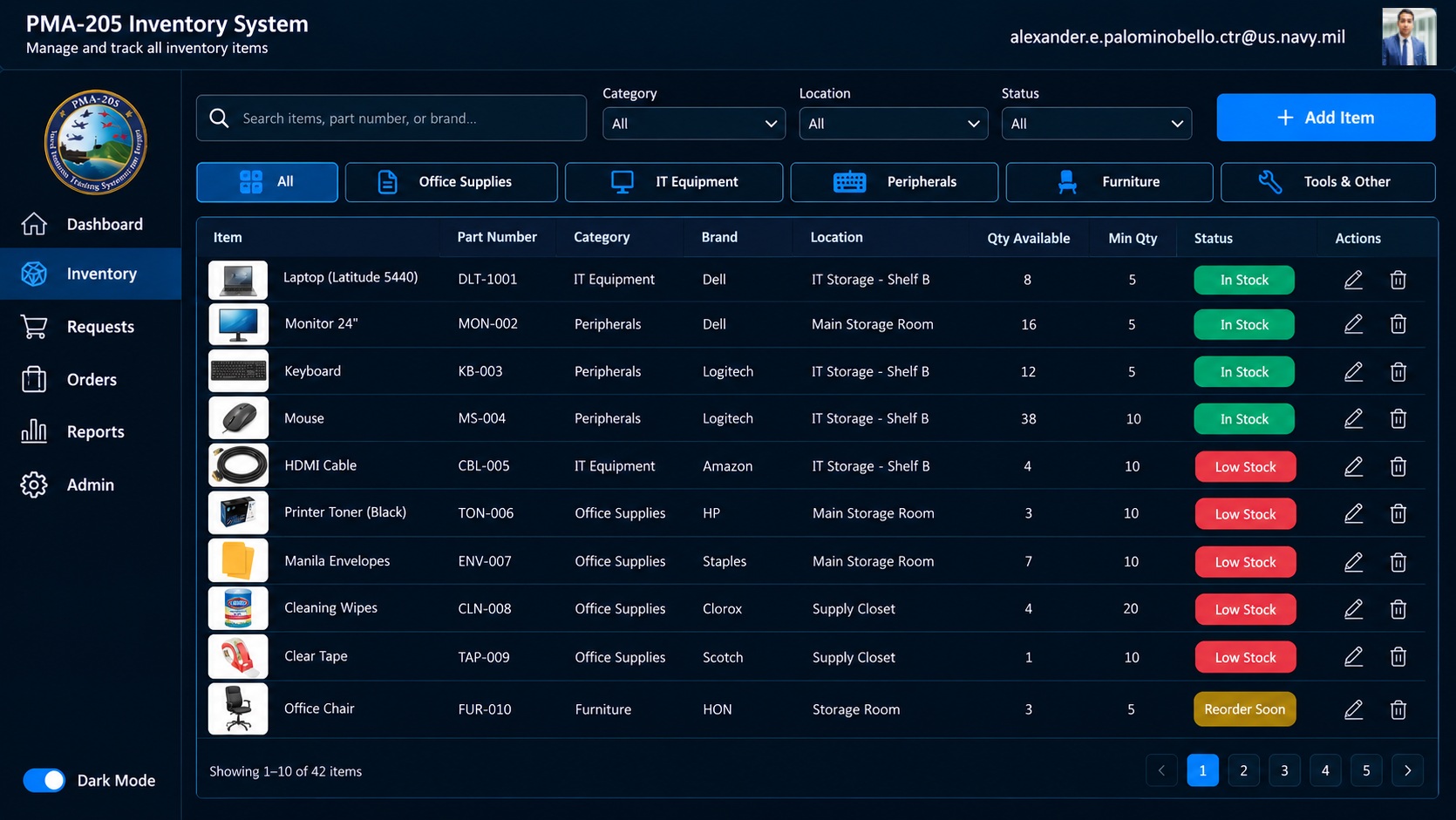Open Dashboard from the sidebar

(x=91, y=224)
